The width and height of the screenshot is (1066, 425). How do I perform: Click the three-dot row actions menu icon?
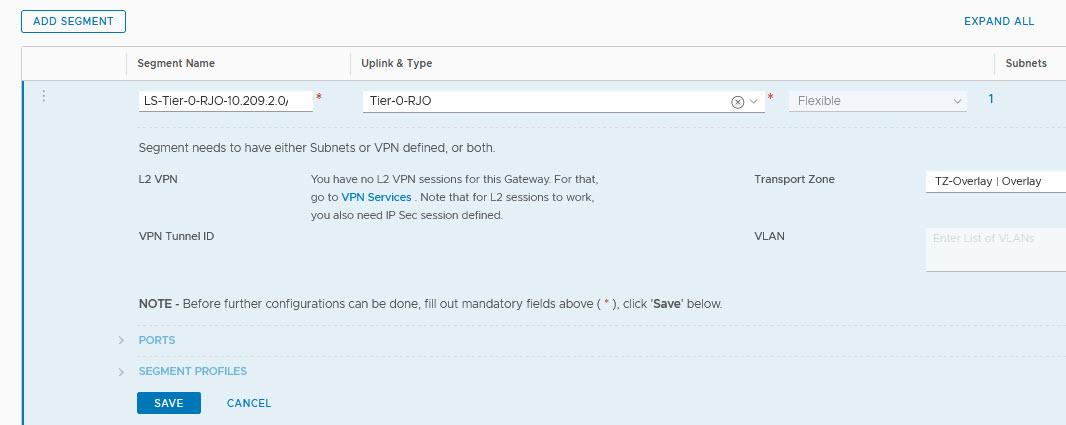[x=43, y=97]
